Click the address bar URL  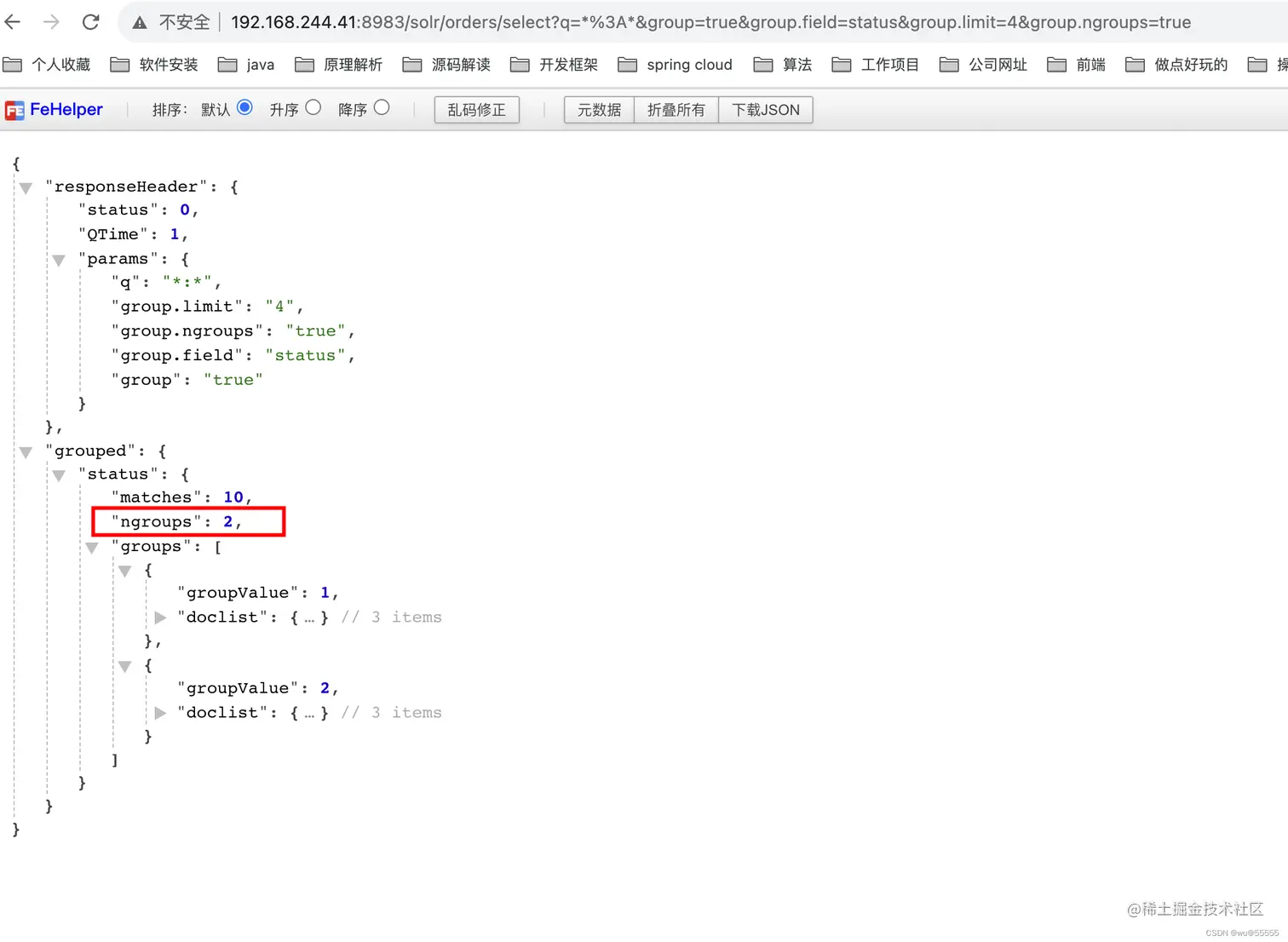pyautogui.click(x=710, y=22)
